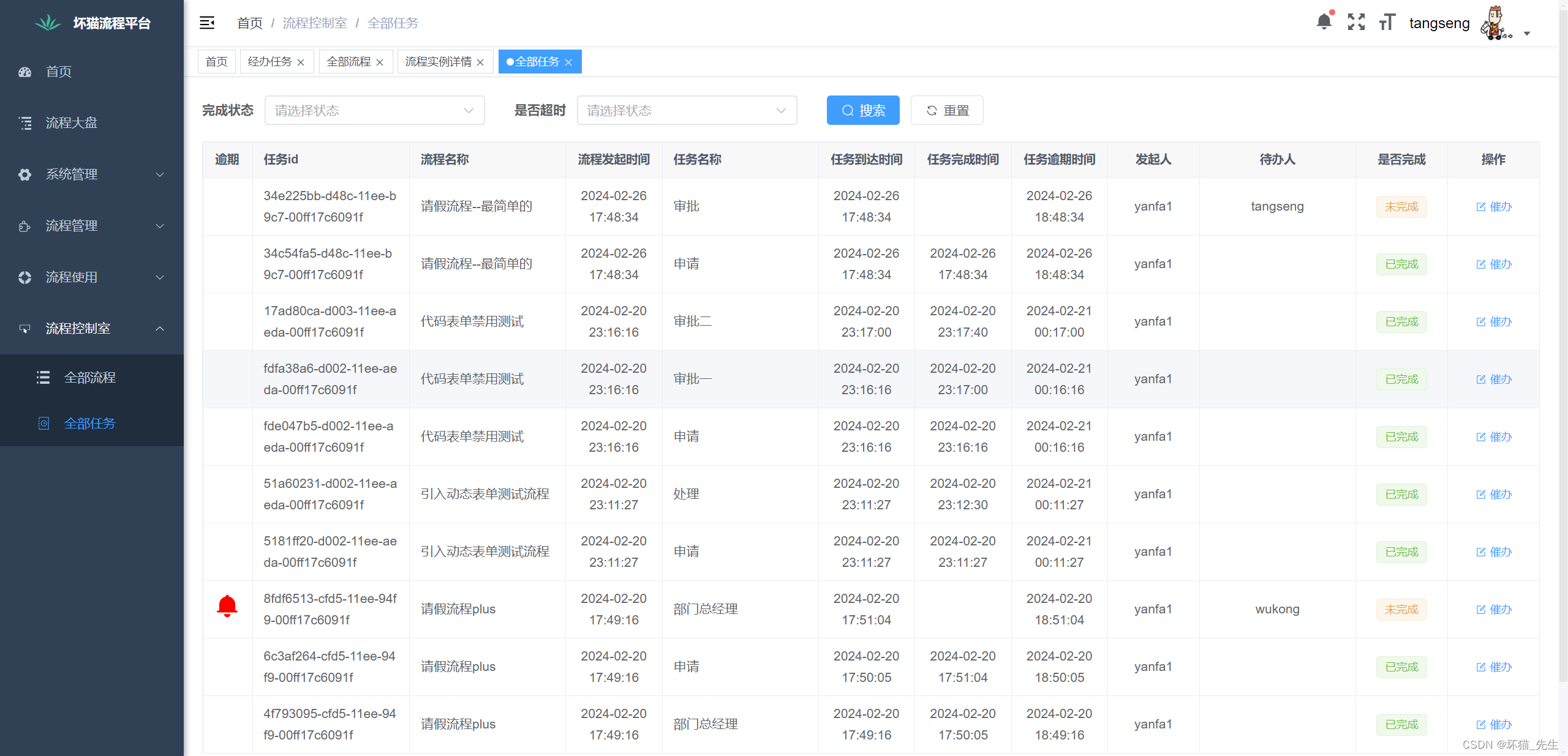Switch to the 经办任务 tab

click(x=270, y=61)
